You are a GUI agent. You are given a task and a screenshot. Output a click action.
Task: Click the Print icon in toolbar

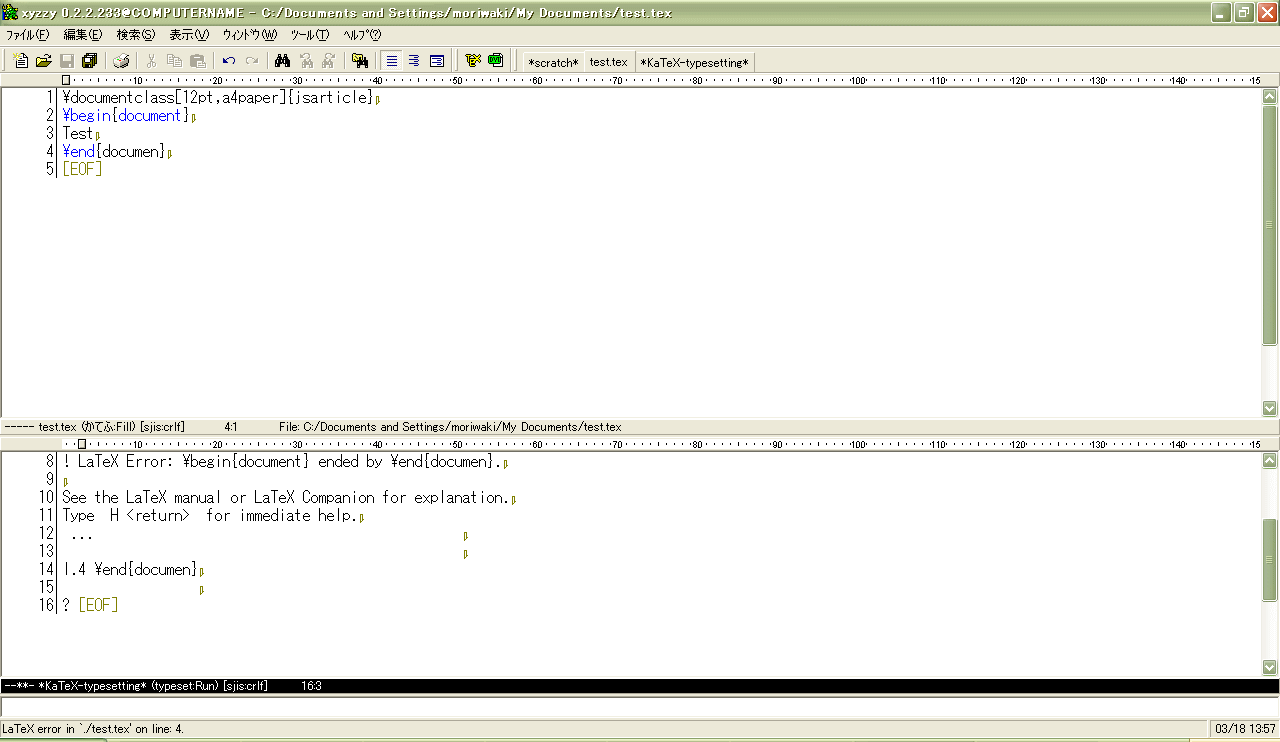pos(121,61)
